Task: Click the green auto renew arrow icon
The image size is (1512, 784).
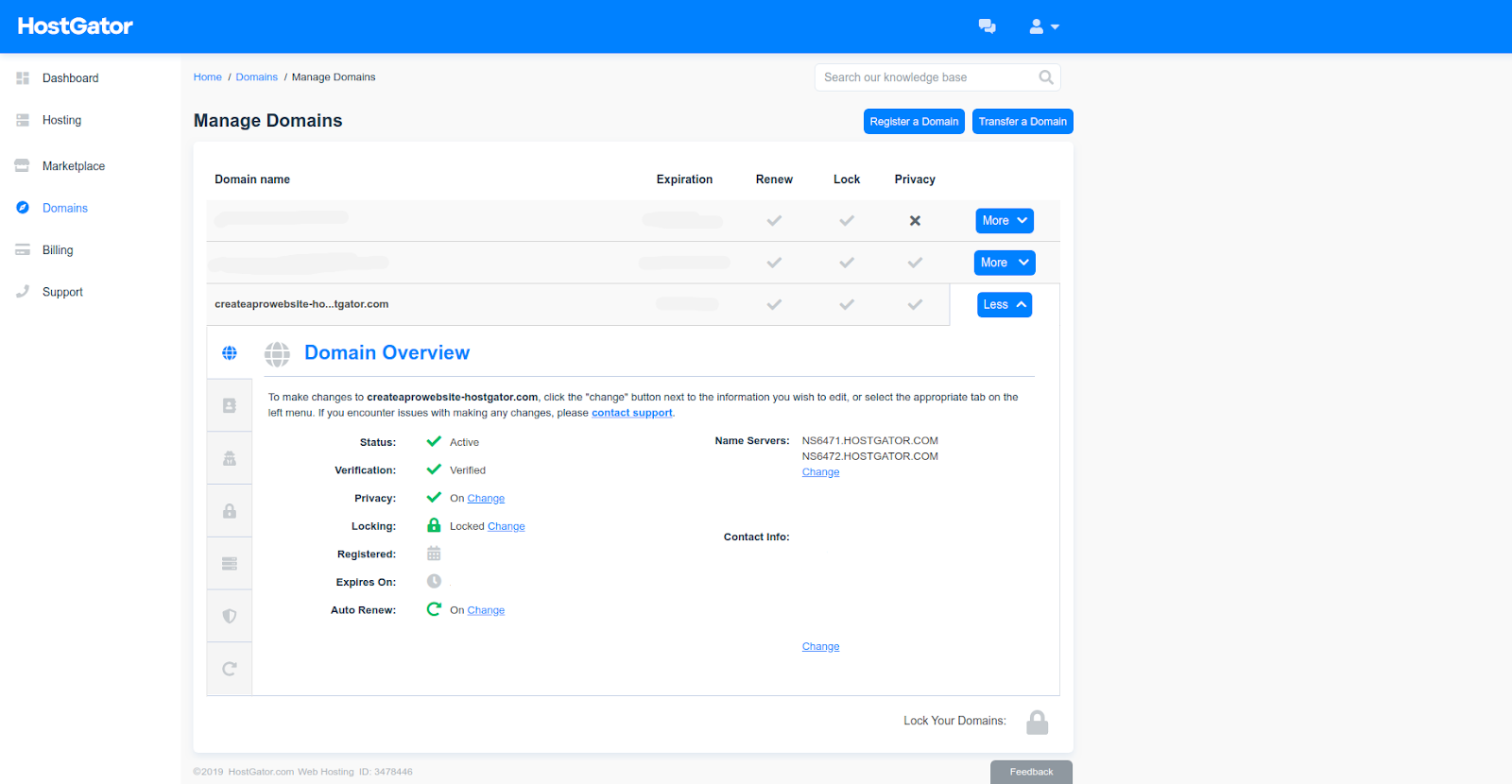Action: pyautogui.click(x=434, y=609)
